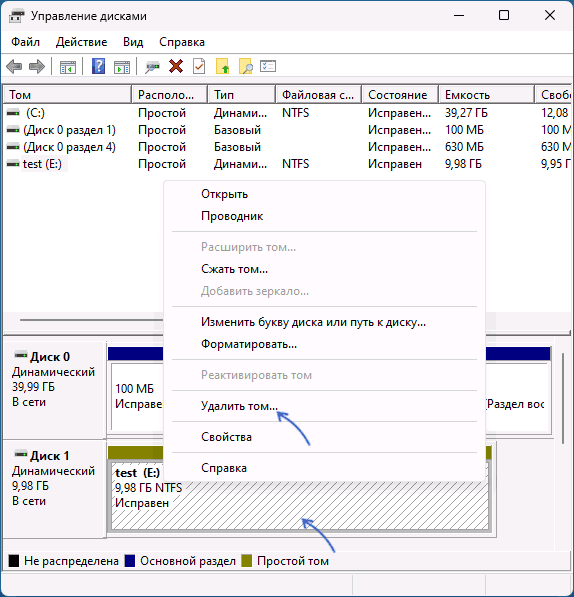Click the drive icon next to (C:)
The image size is (574, 597).
pos(13,113)
